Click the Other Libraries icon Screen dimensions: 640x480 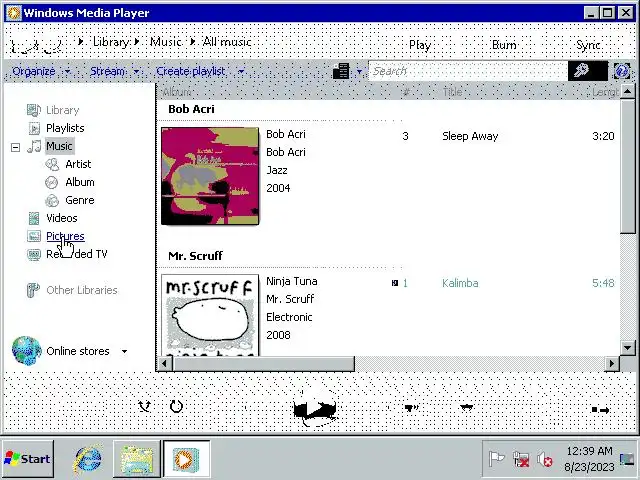(33, 290)
